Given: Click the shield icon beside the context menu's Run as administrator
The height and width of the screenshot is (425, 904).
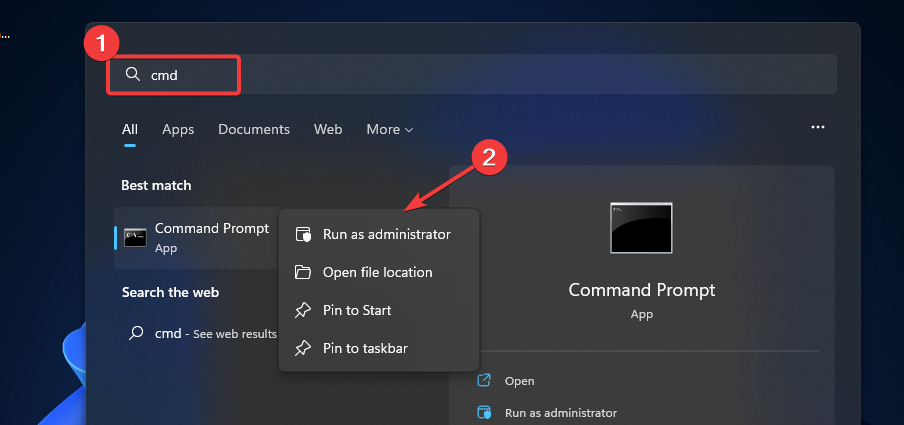Looking at the screenshot, I should 303,235.
